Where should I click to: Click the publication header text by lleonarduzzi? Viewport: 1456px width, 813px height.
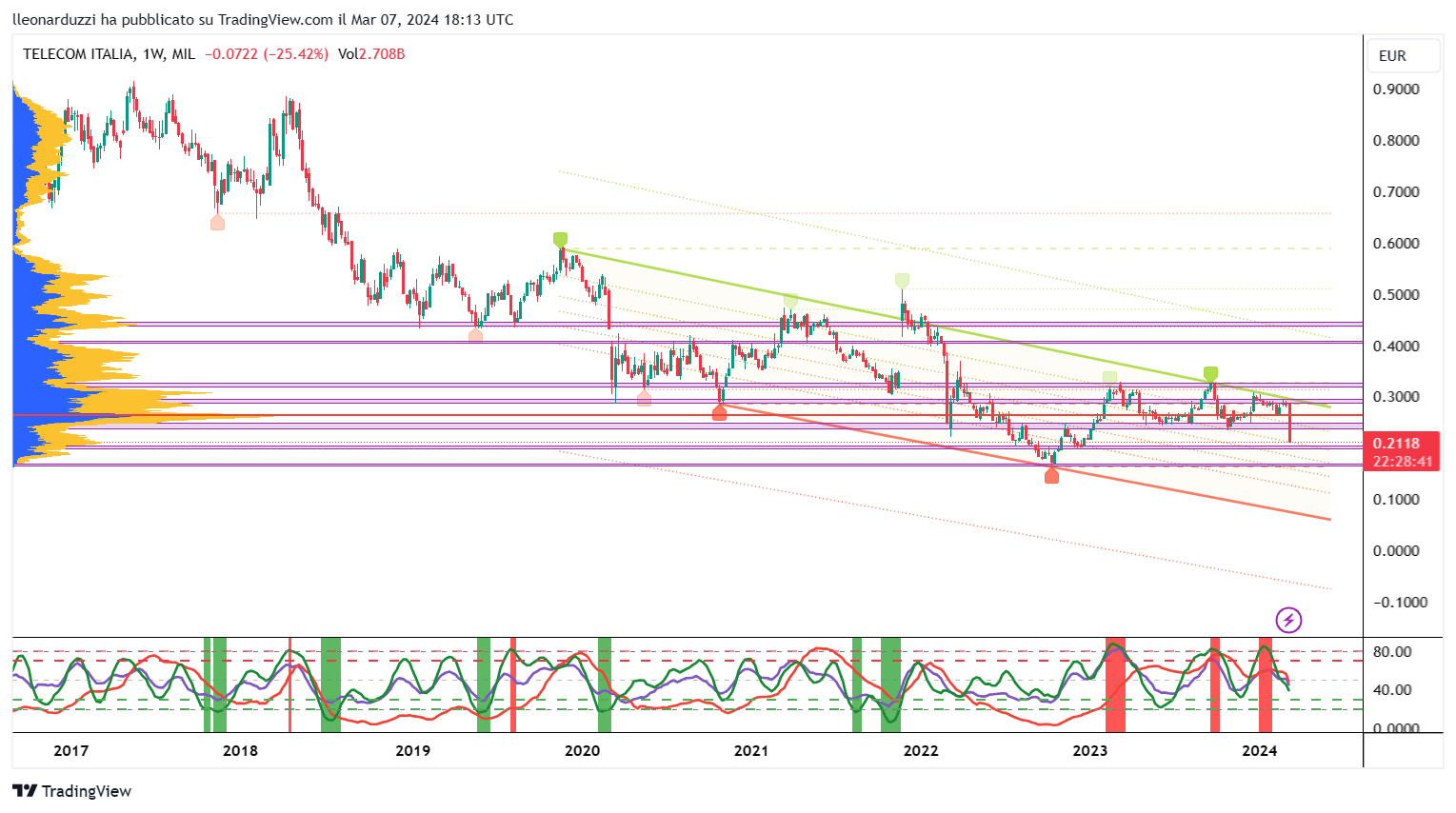pyautogui.click(x=263, y=20)
